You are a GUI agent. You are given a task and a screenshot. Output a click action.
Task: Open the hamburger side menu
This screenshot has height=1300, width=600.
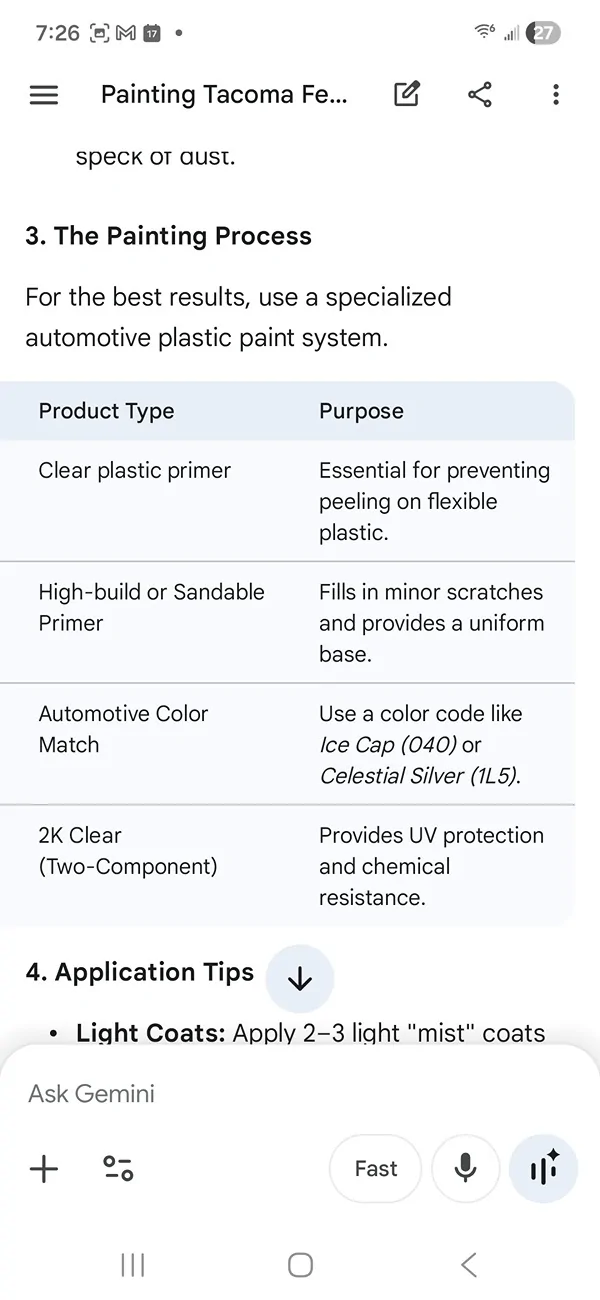pyautogui.click(x=44, y=95)
